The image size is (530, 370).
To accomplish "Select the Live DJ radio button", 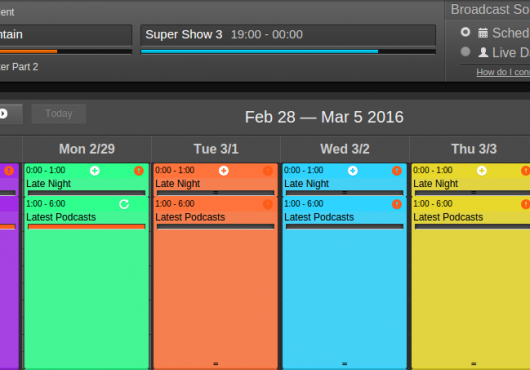I will pyautogui.click(x=465, y=52).
